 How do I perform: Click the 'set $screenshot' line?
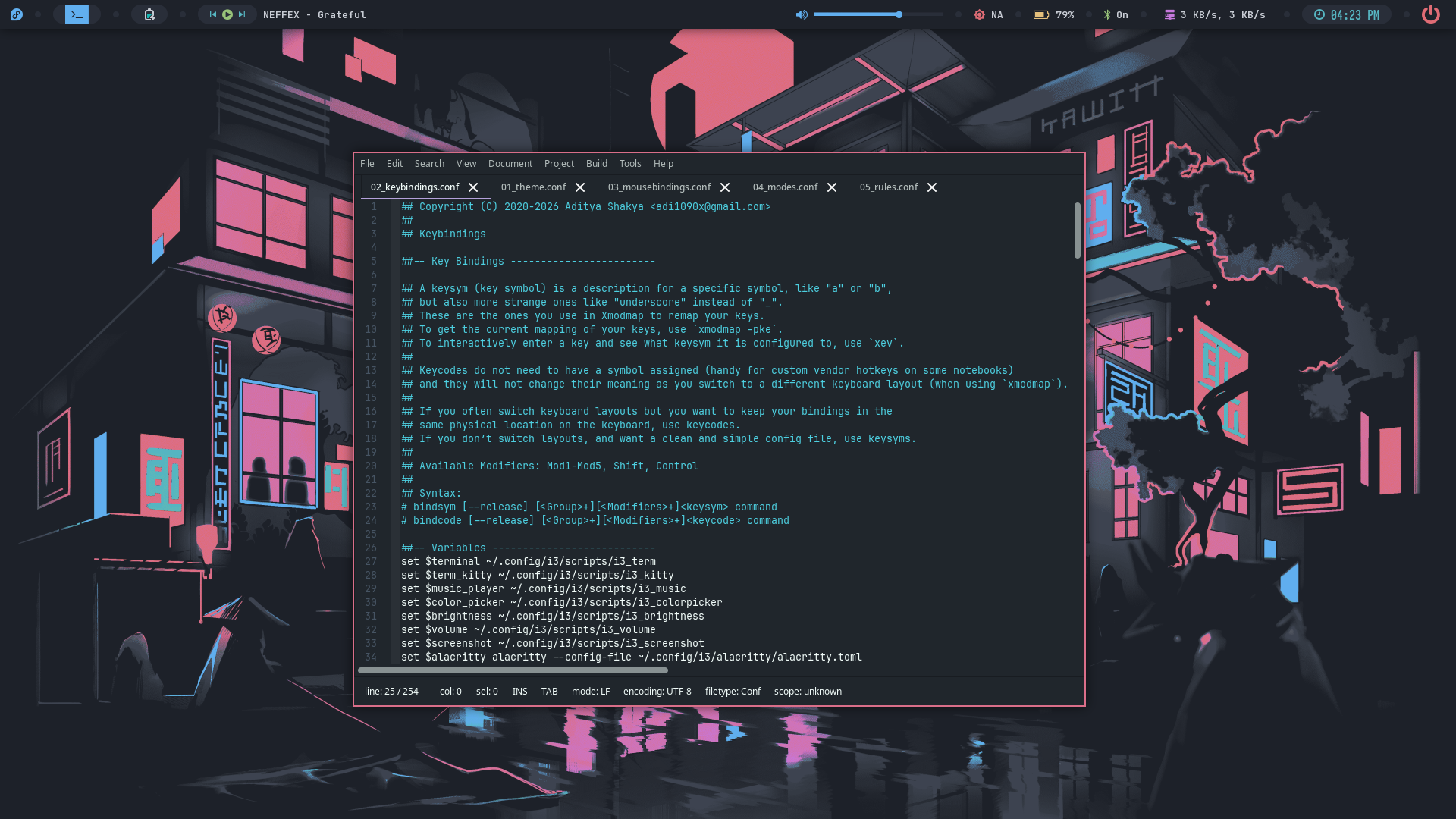pos(553,643)
